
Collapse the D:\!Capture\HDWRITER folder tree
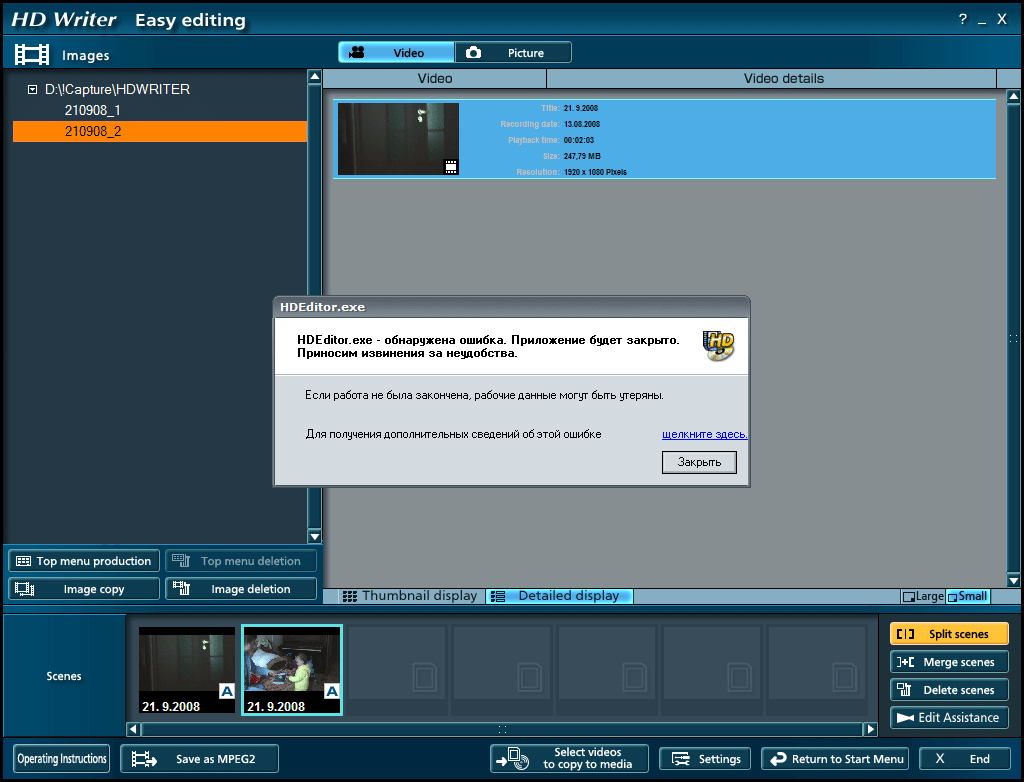[x=32, y=90]
